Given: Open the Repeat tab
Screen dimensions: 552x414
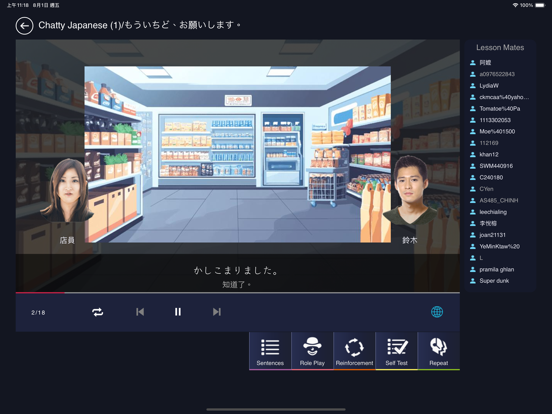Looking at the screenshot, I should [439, 351].
